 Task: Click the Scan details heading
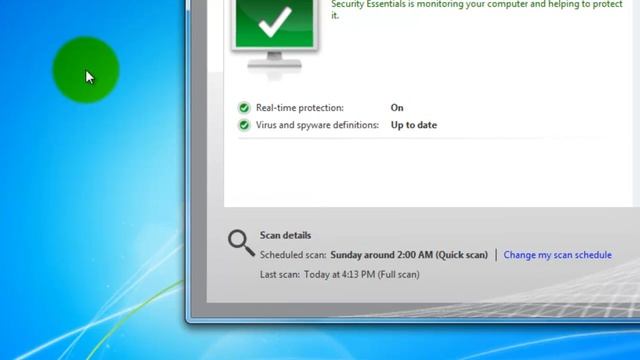click(285, 236)
